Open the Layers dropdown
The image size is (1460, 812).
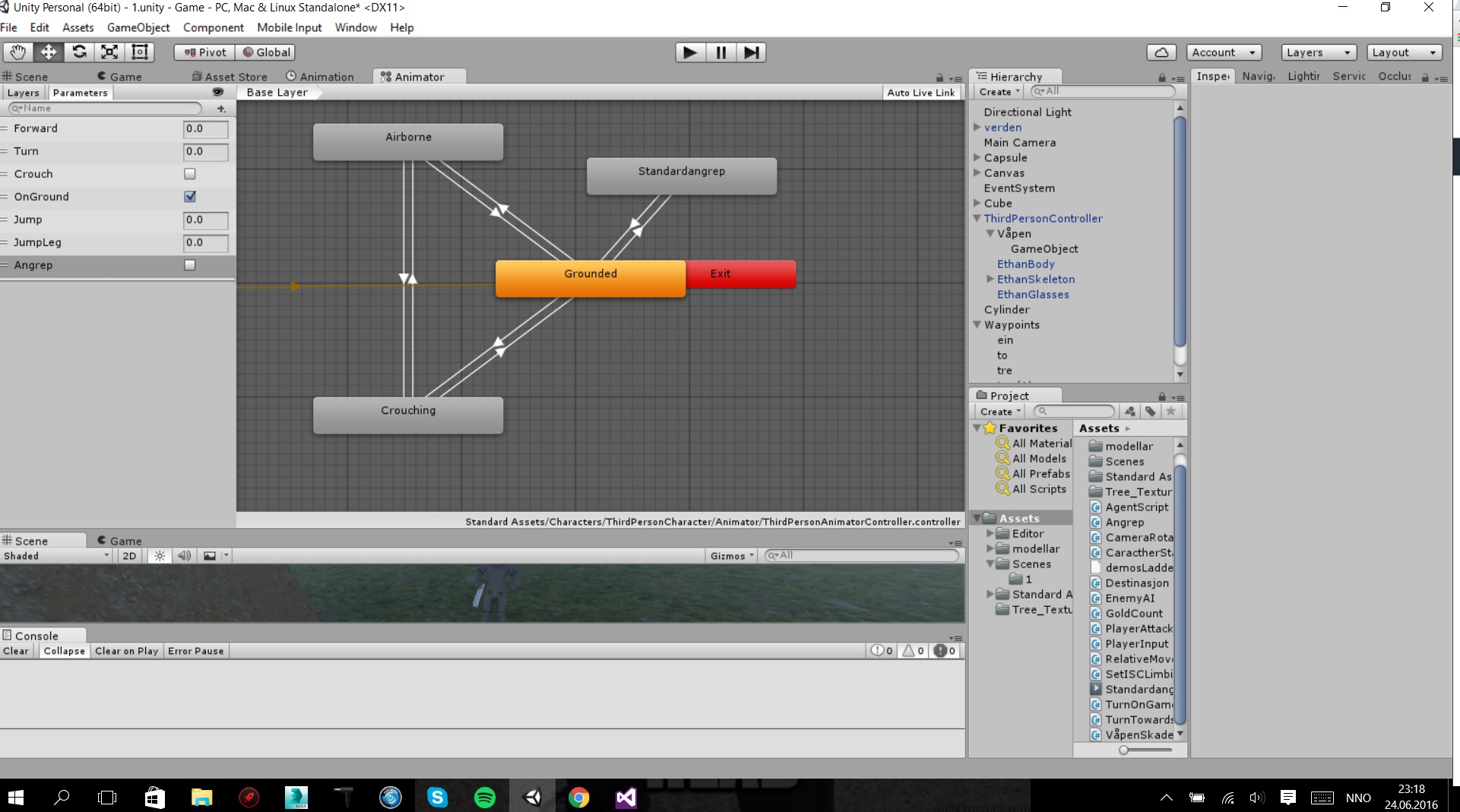(x=1318, y=52)
